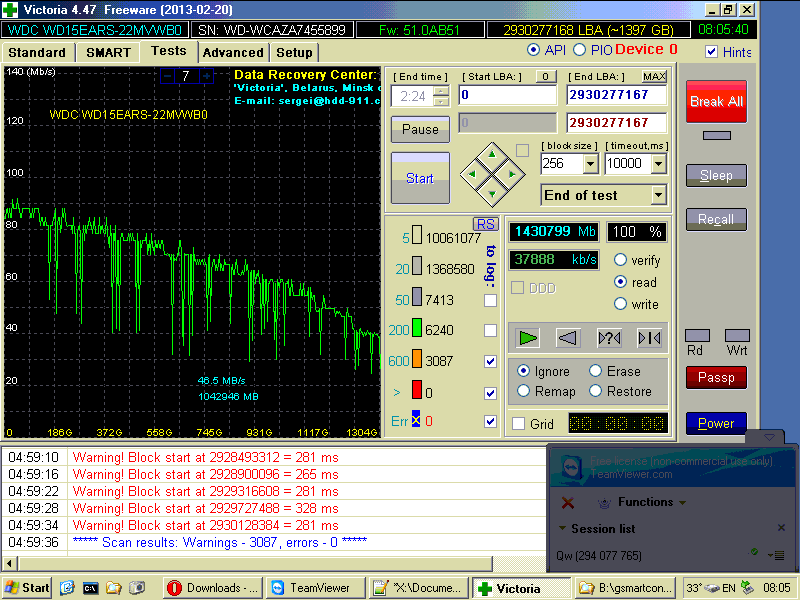Open the block size dropdown
This screenshot has height=600, width=800.
[591, 164]
